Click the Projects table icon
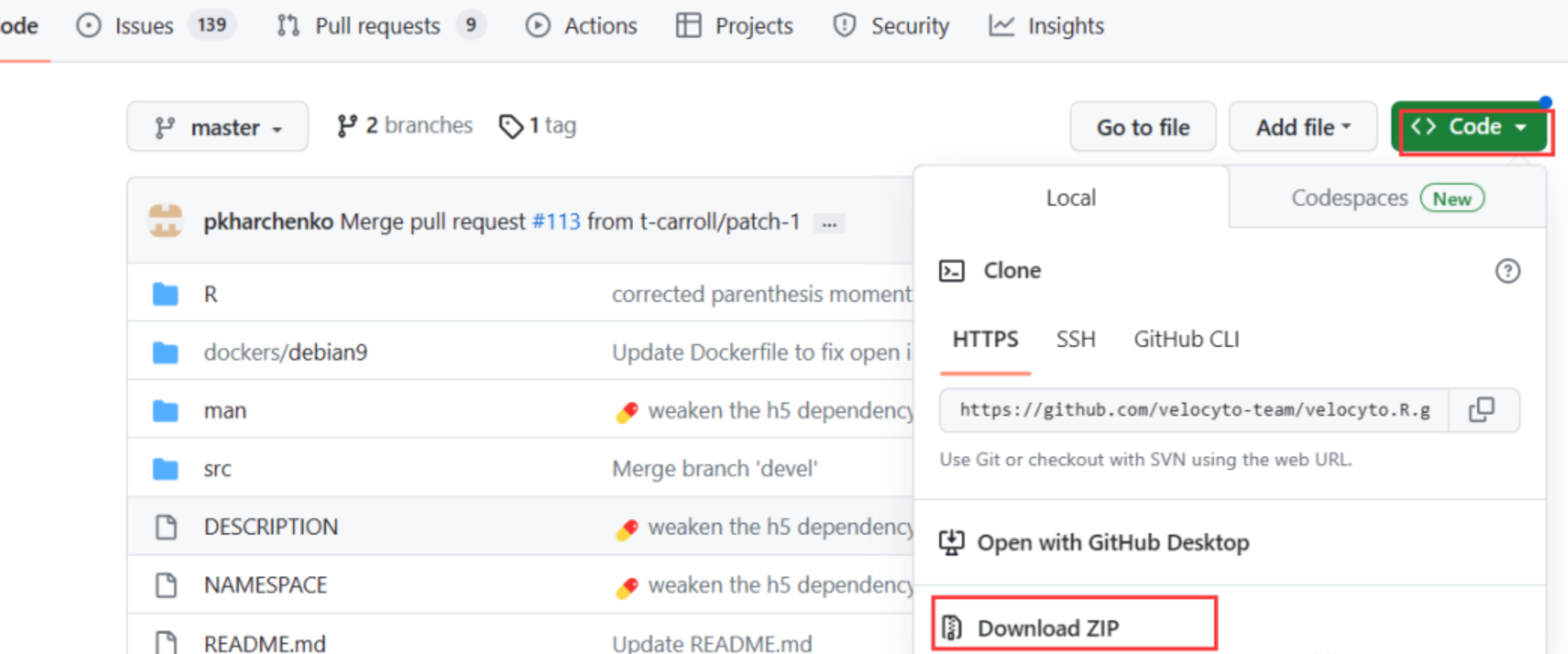 coord(688,26)
